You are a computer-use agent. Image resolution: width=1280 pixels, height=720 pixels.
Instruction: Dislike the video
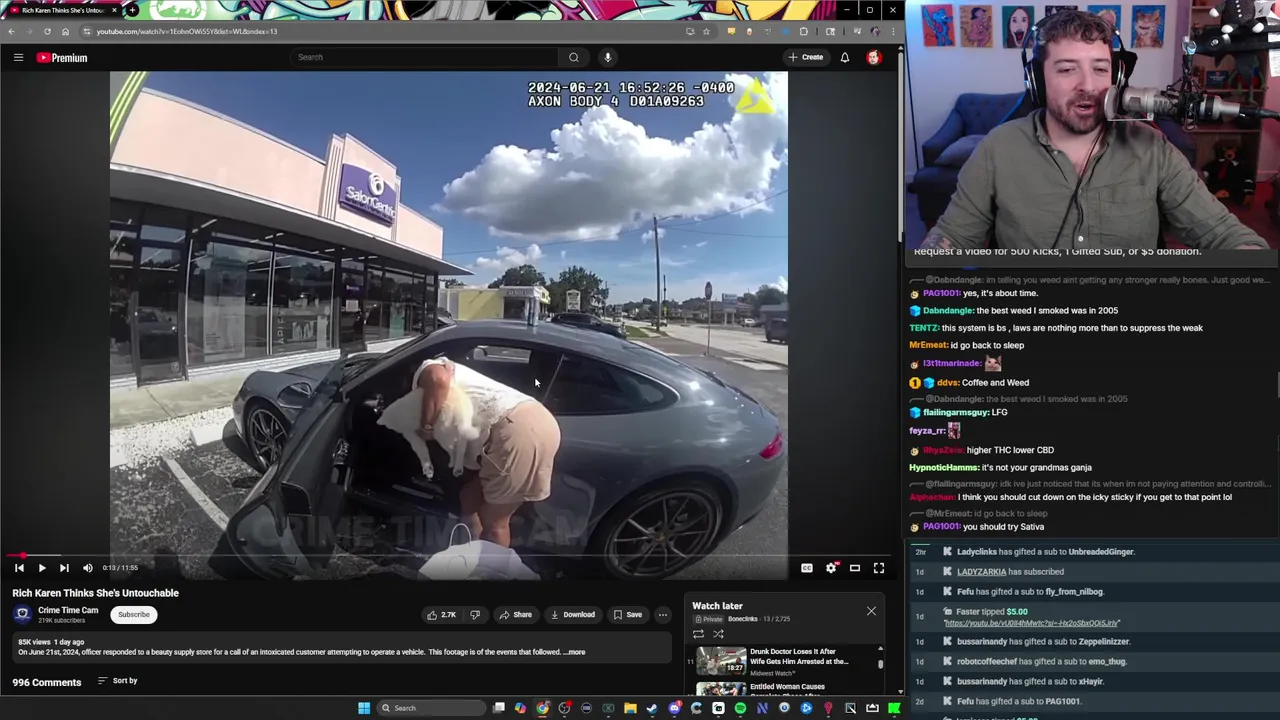475,615
